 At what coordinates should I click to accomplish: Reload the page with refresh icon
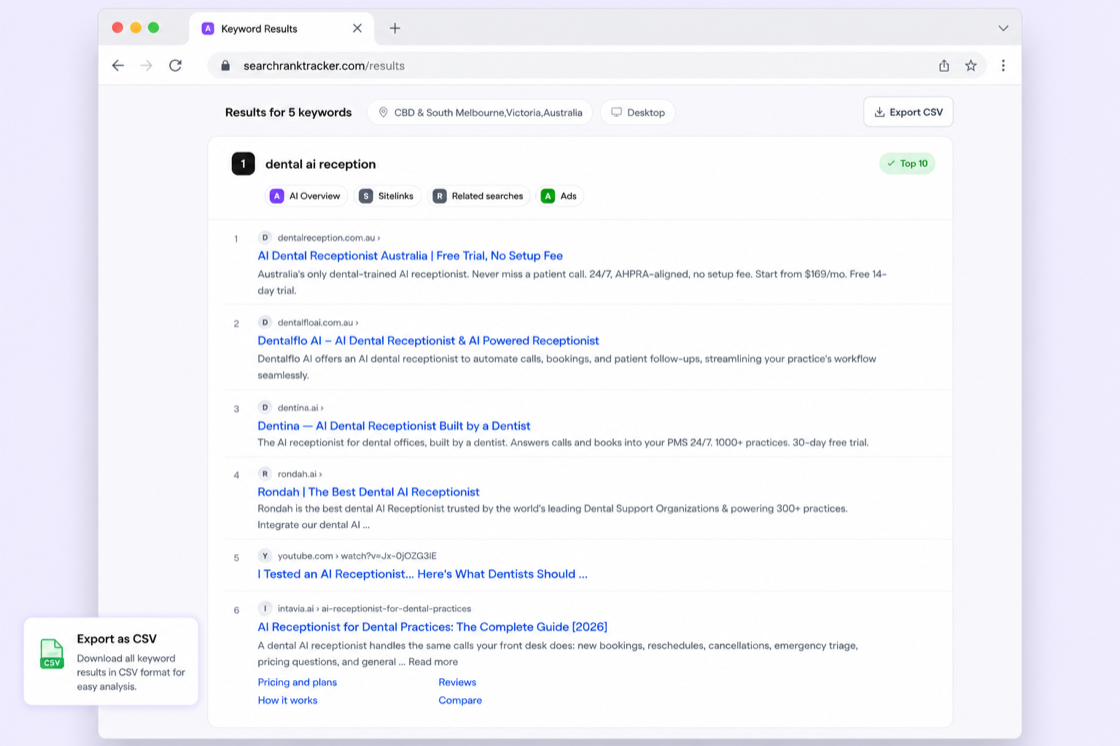pos(175,66)
